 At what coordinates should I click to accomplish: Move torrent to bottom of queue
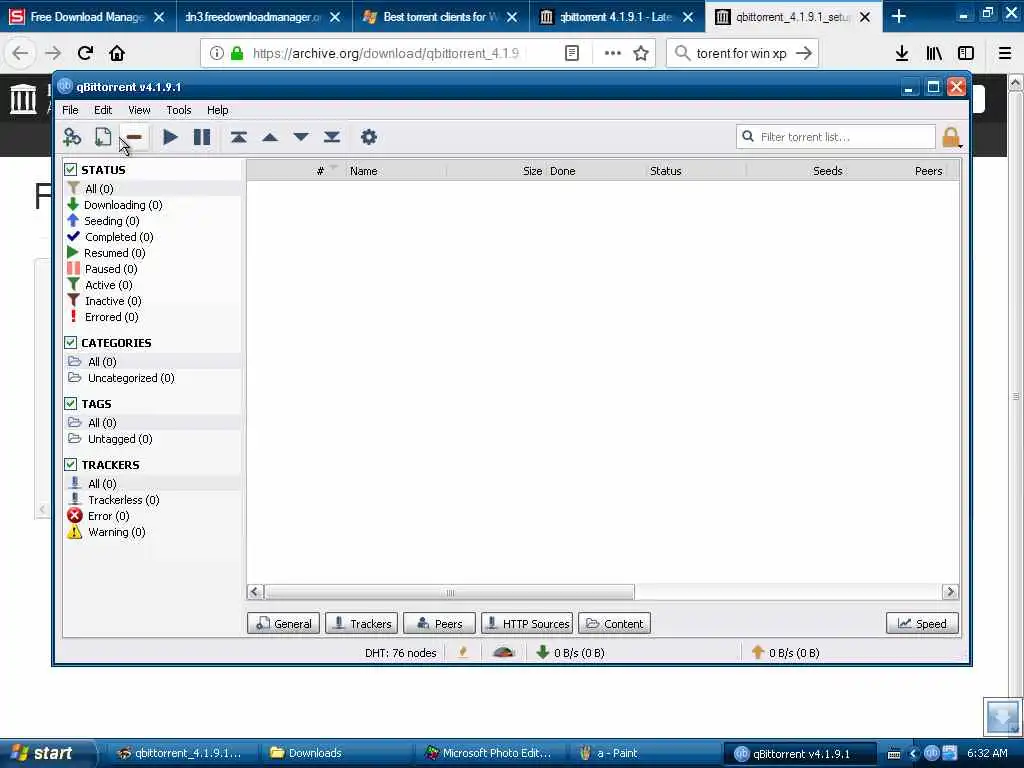point(332,137)
